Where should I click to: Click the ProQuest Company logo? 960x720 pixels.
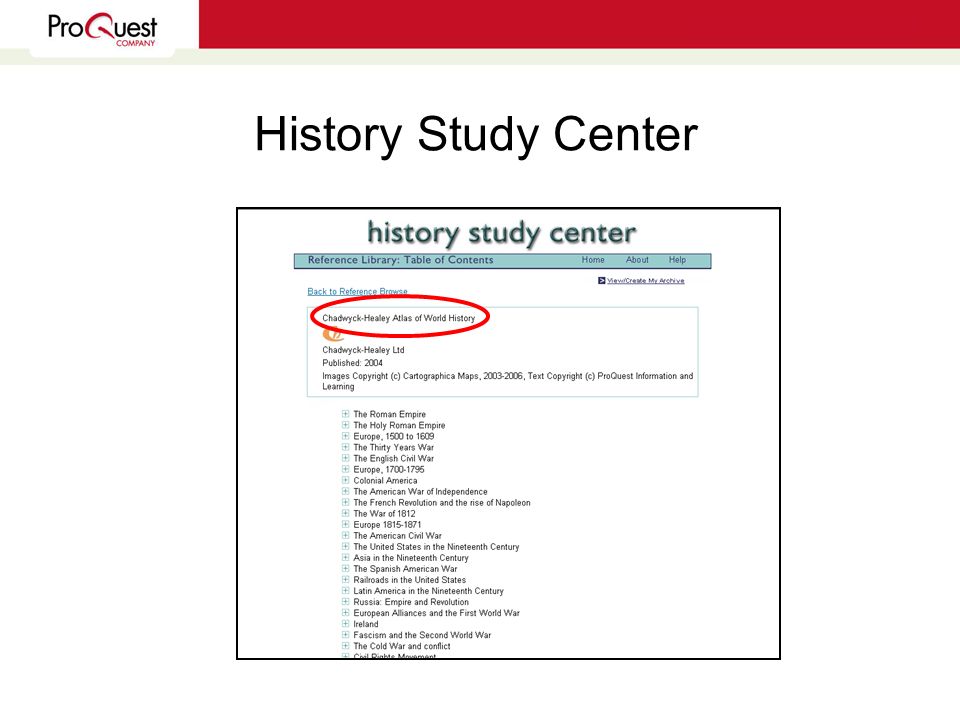point(102,29)
